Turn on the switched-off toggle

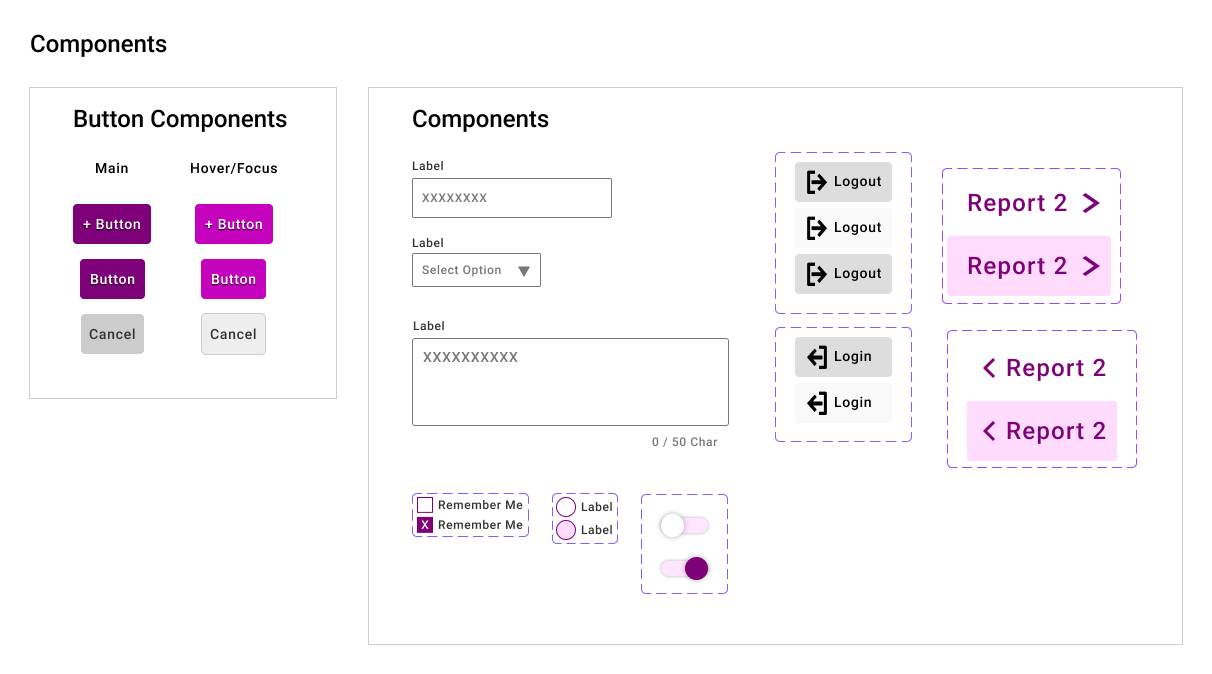point(684,525)
